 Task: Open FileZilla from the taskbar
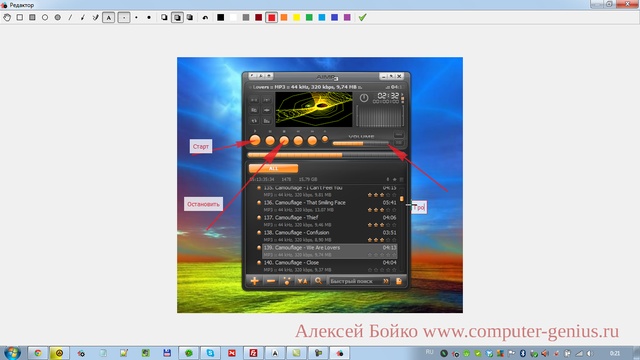pyautogui.click(x=253, y=353)
